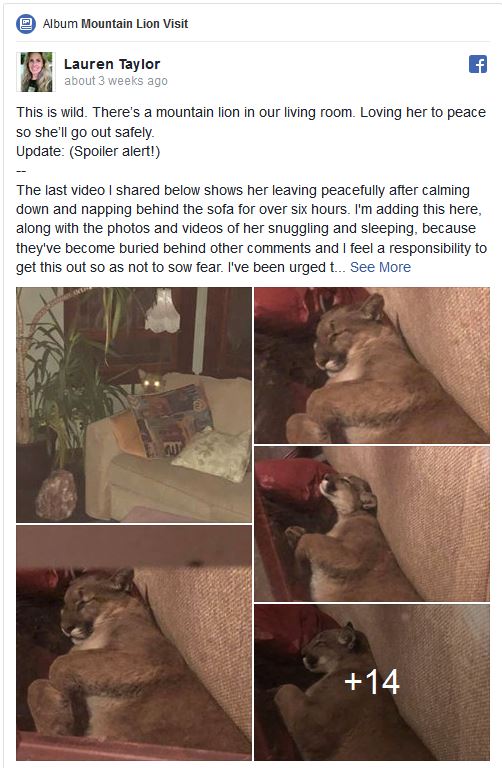Open bottom-left photo of sleeping lion
502x768 pixels.
(134, 643)
